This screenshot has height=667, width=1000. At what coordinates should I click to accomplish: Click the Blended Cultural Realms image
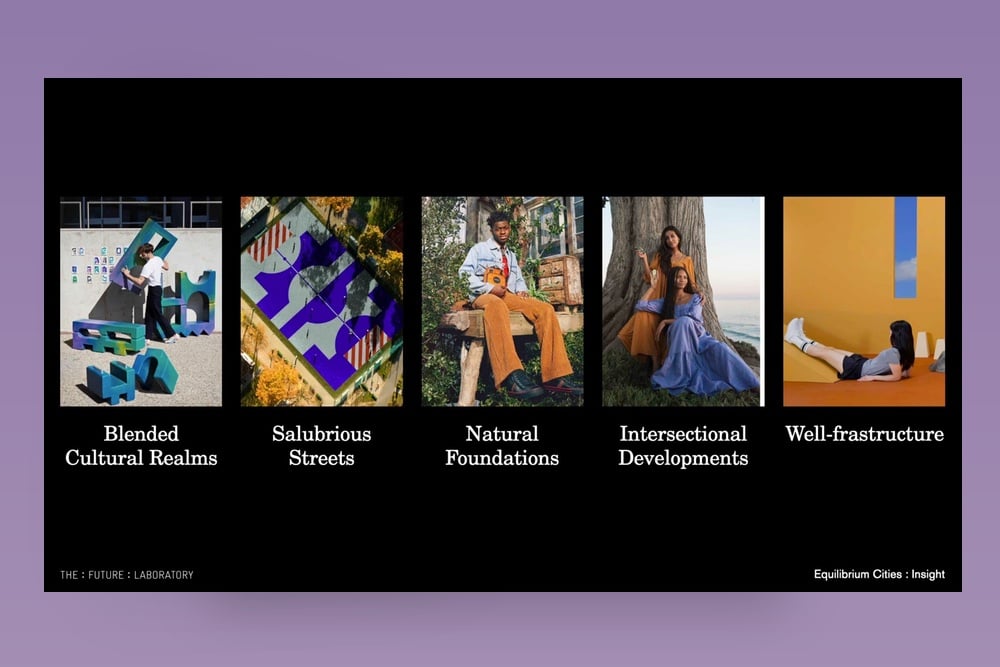pyautogui.click(x=141, y=301)
